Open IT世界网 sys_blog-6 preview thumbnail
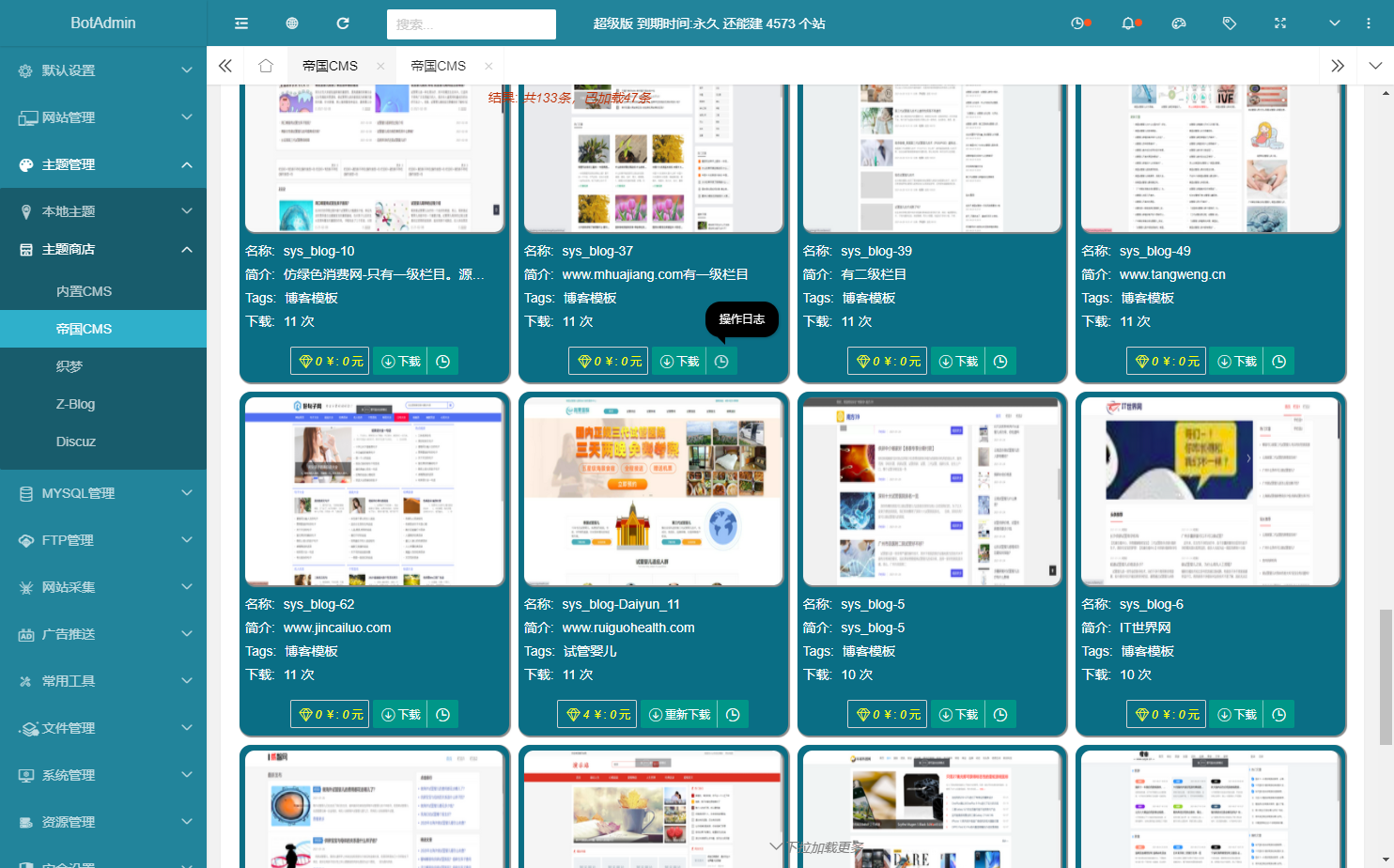Screen dimensions: 1394x868 [1211, 491]
